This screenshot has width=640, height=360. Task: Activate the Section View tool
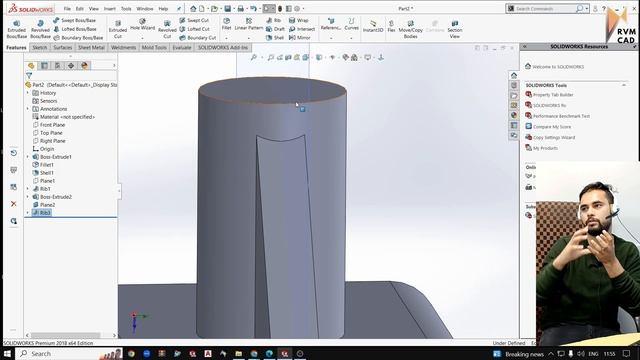455,29
